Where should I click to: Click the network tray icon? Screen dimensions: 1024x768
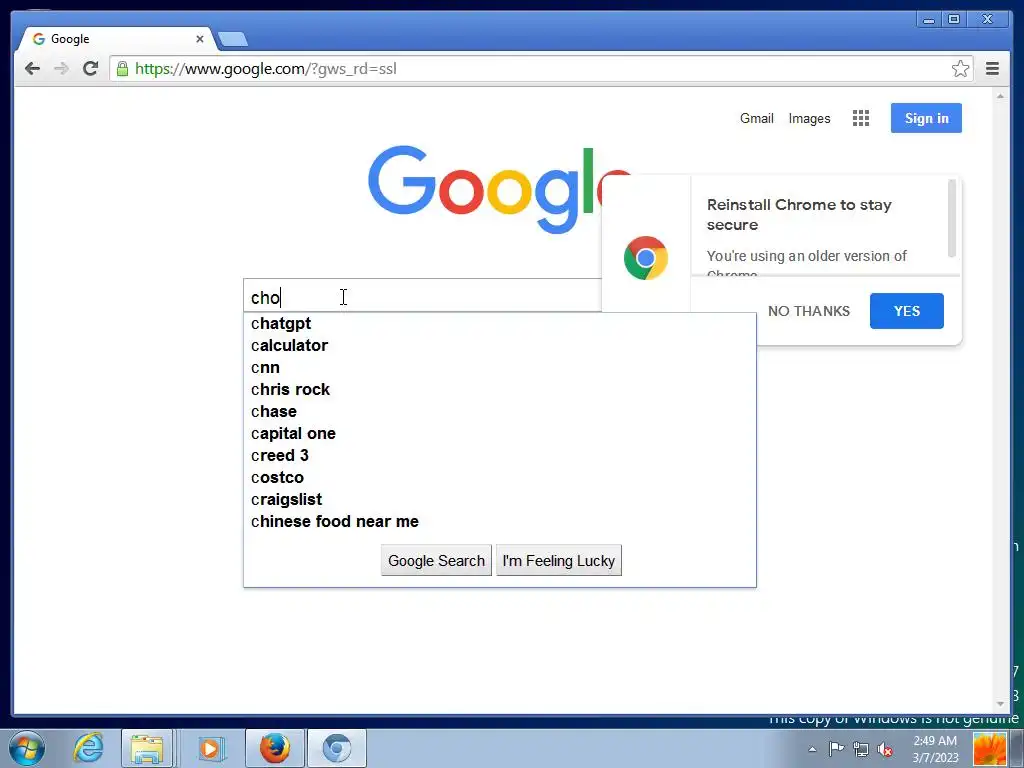(x=861, y=749)
